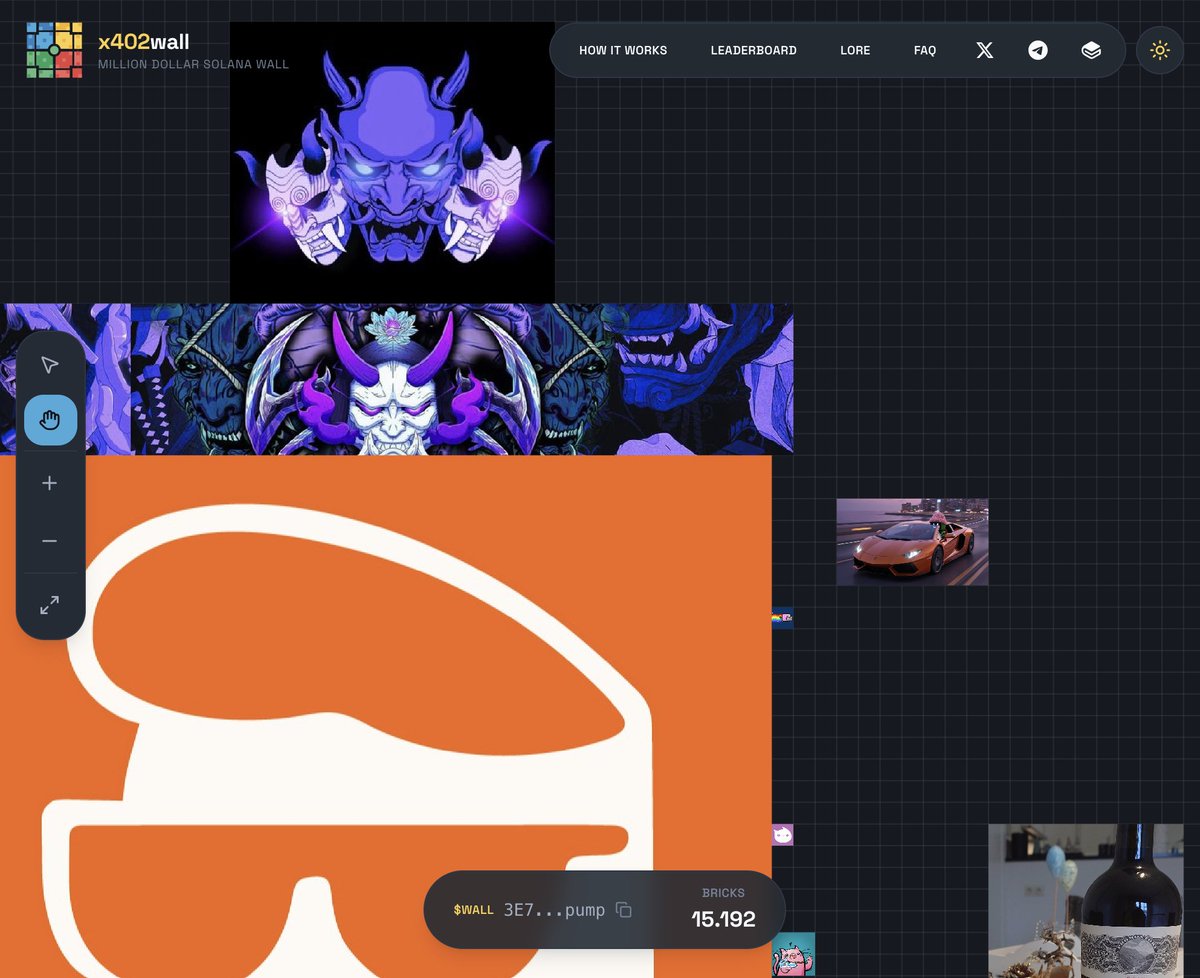Zoom out with the minus button
The image size is (1200, 978).
coord(50,541)
